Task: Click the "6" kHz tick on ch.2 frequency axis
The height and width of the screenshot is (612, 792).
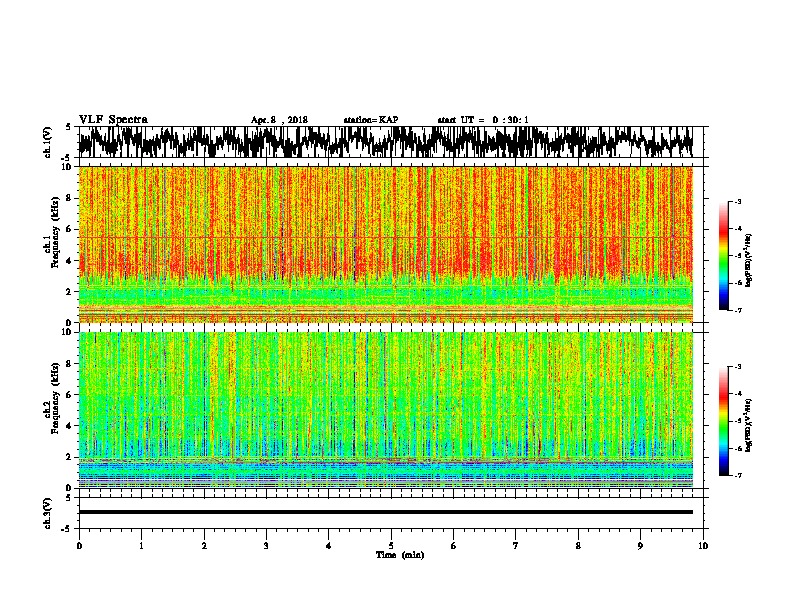Action: point(70,394)
